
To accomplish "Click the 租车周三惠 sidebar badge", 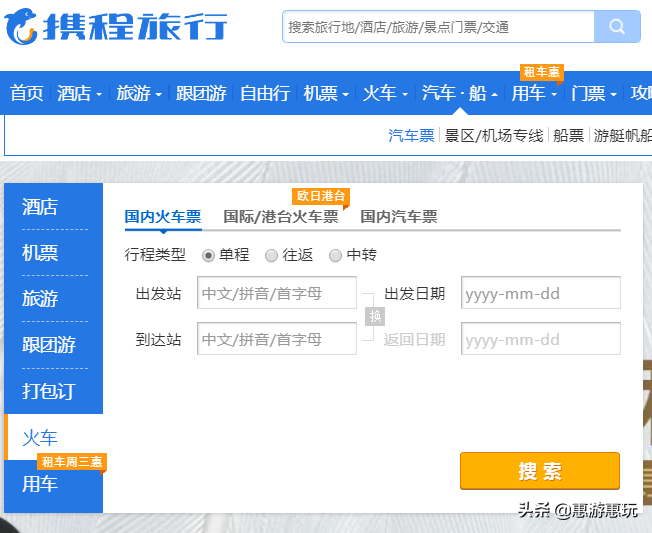I will (72, 461).
